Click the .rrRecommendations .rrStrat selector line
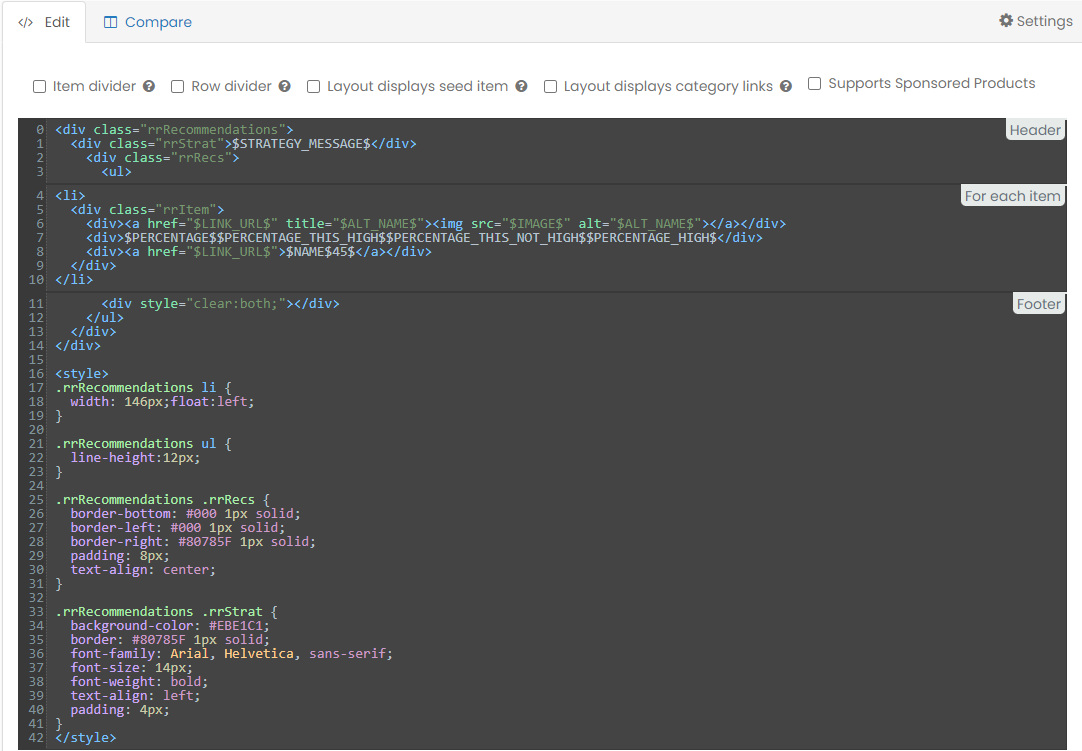The width and height of the screenshot is (1082, 751). point(166,612)
